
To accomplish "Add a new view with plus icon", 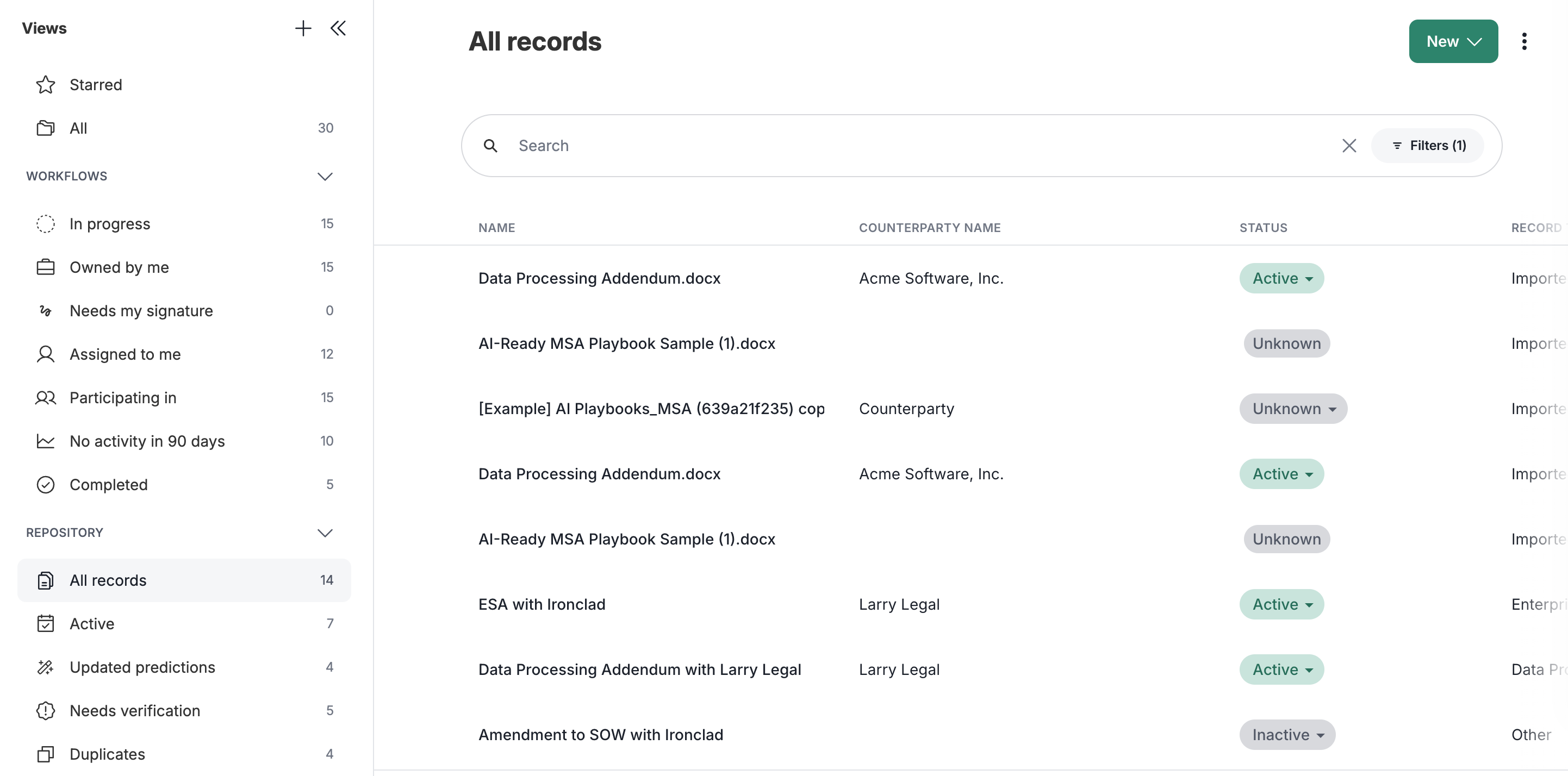I will coord(302,28).
